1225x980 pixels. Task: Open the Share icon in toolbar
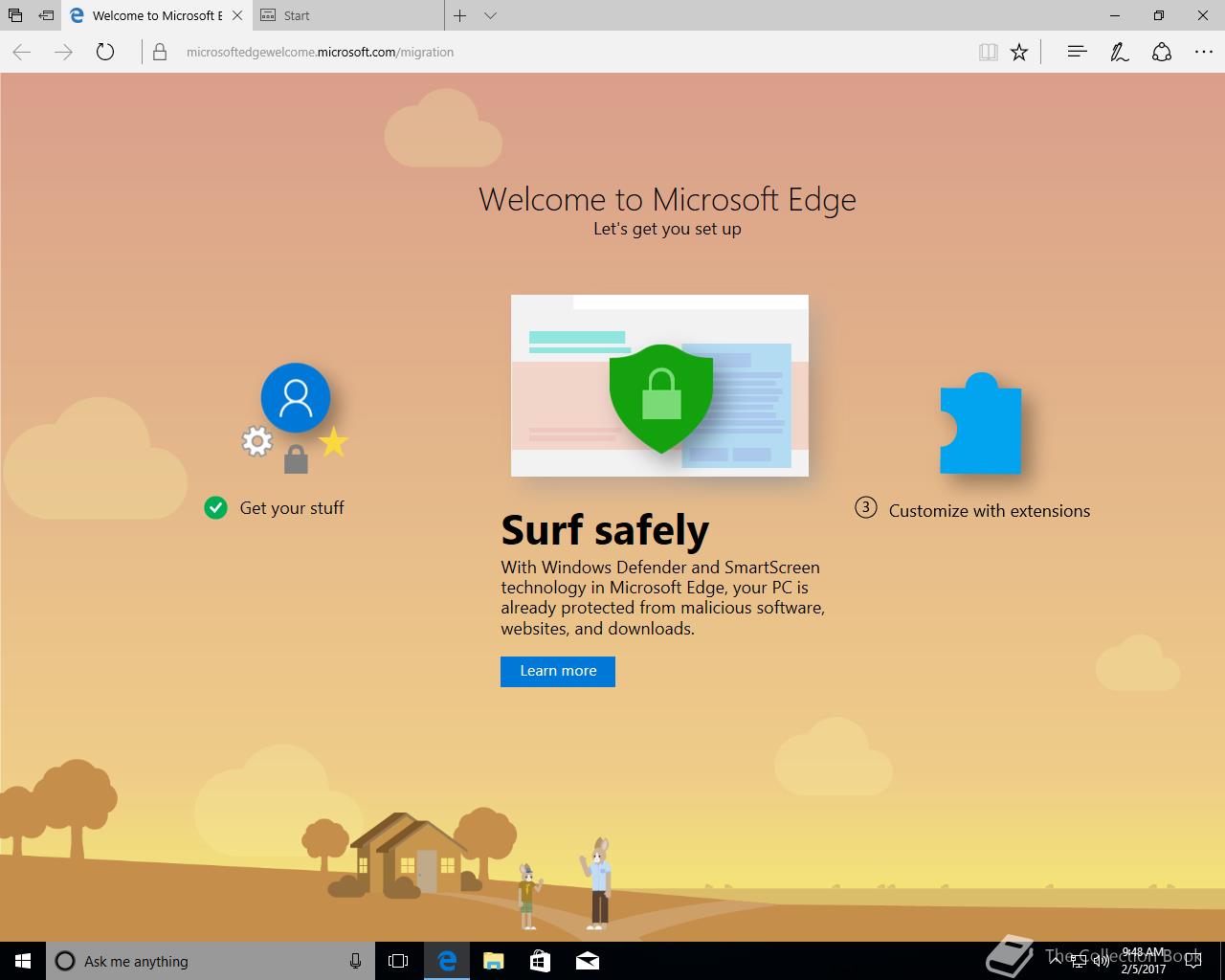click(x=1162, y=52)
